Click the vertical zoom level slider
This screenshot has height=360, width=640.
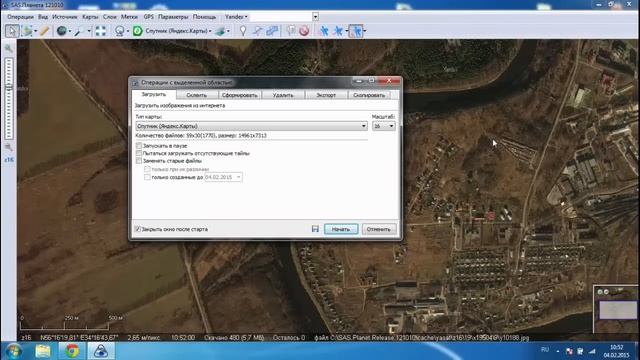(9, 98)
